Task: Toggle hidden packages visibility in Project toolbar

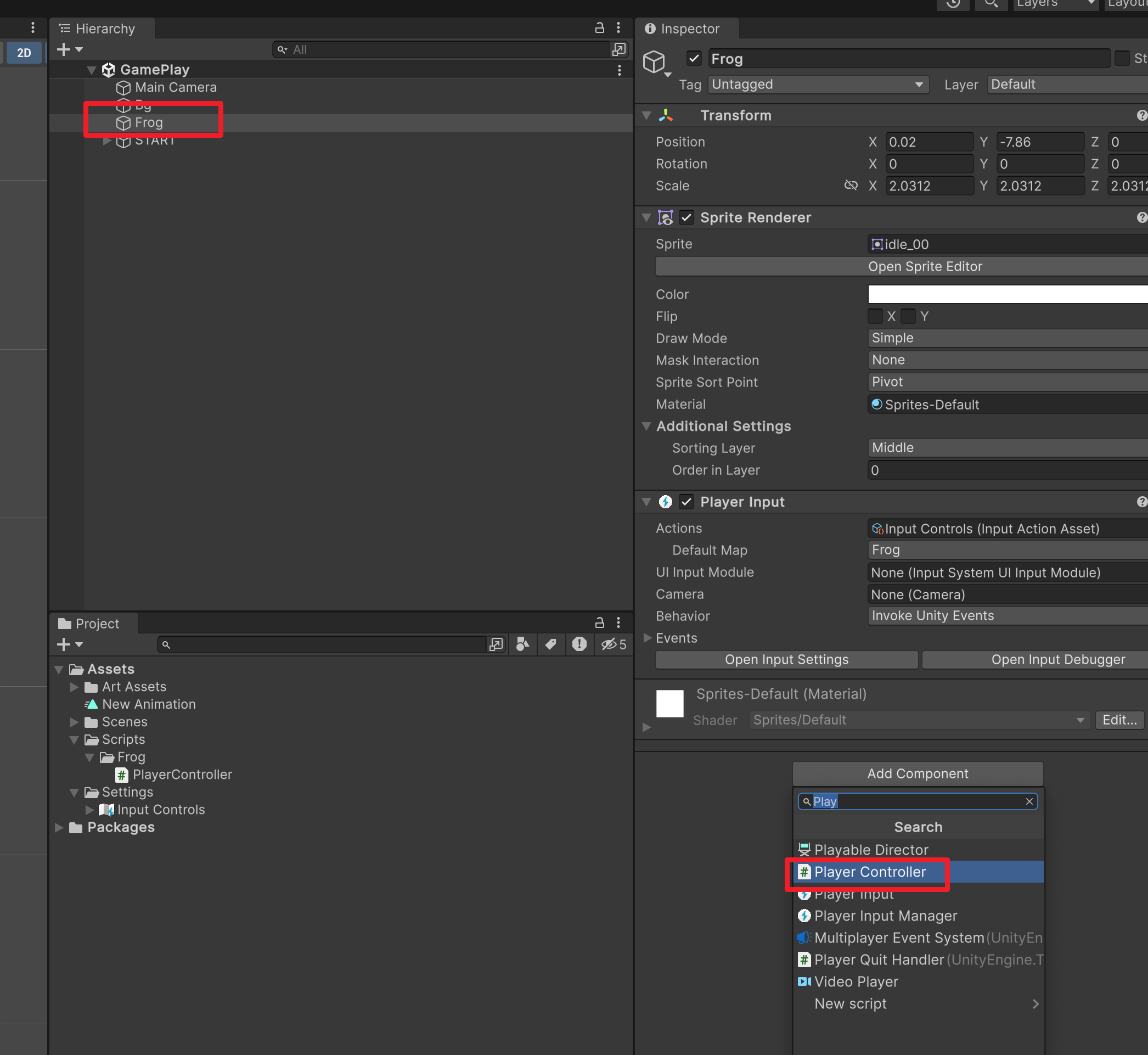Action: 614,644
